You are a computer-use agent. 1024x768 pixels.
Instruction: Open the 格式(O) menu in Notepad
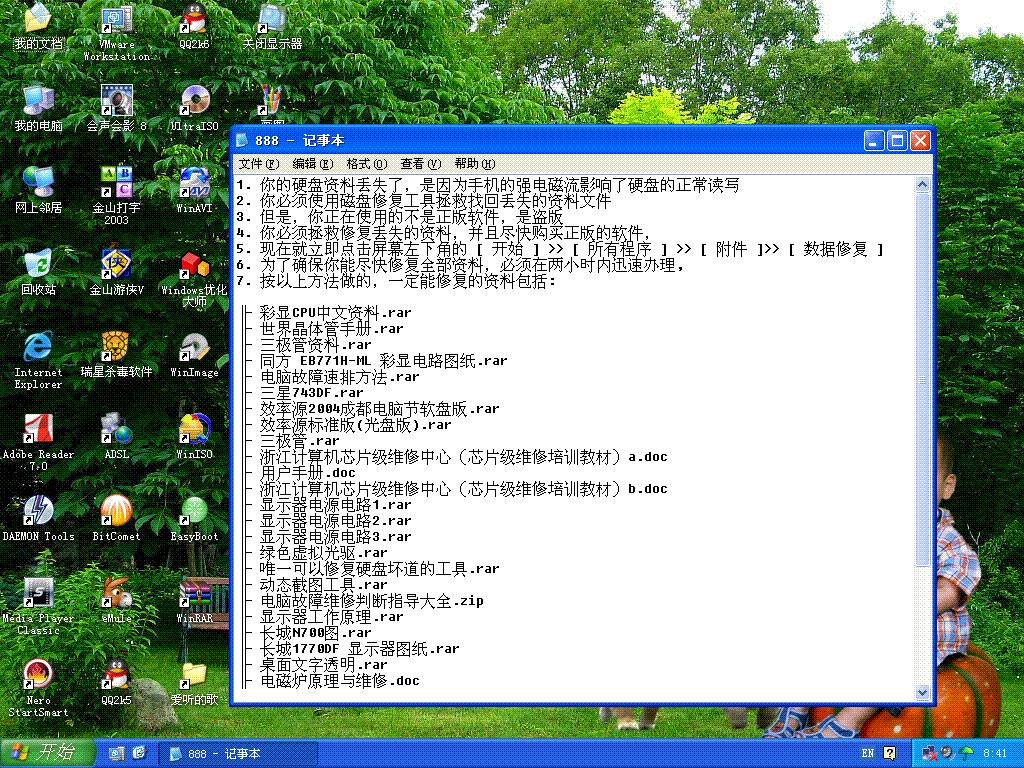[366, 164]
